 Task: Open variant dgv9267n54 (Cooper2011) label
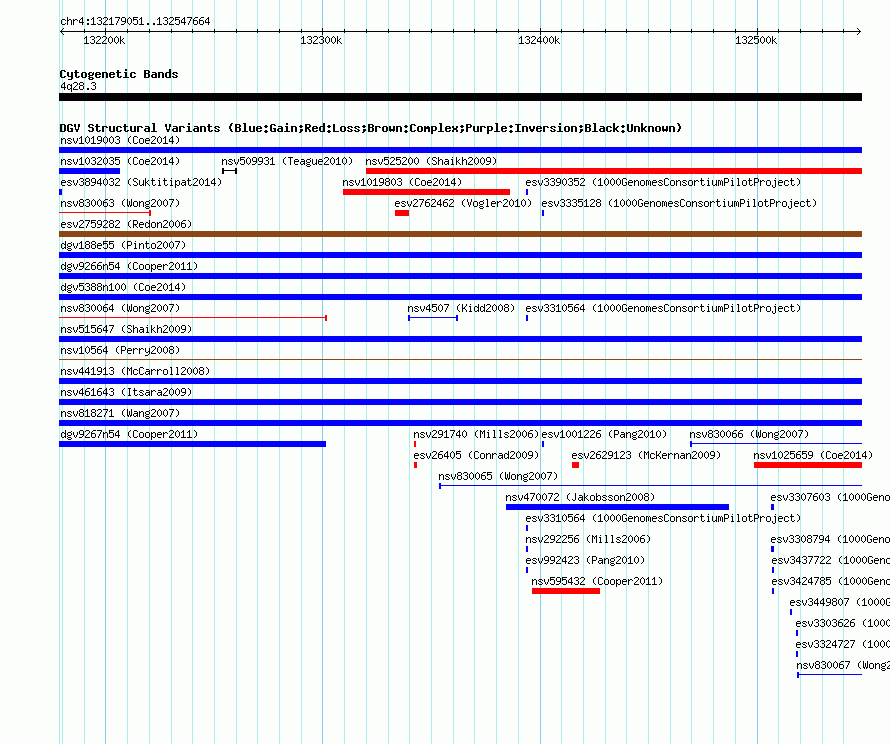pos(129,434)
